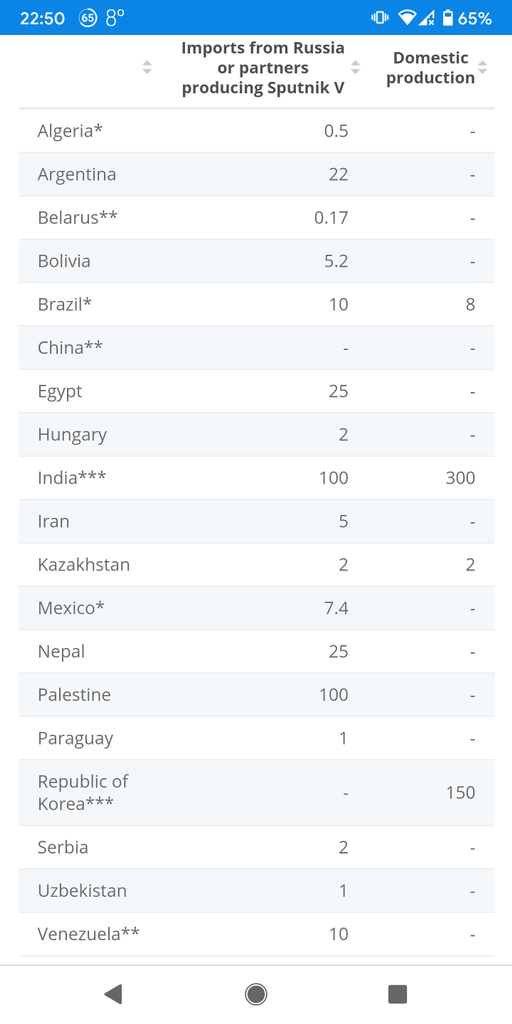Sort by Domestic production column arrows

482,67
